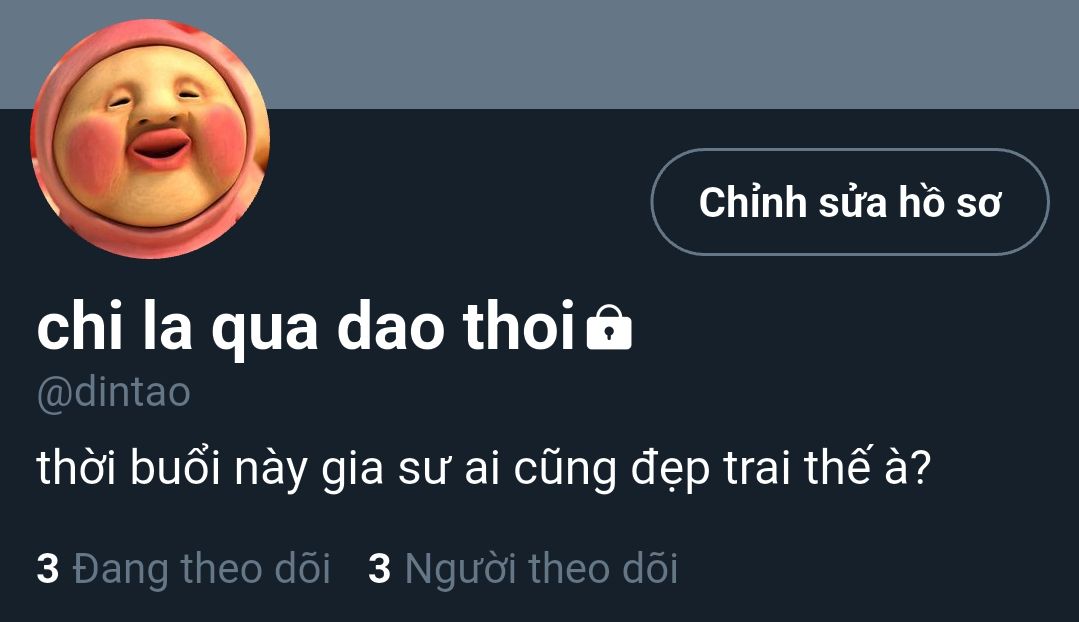Click the word 'thời buổi' starting the bio
Screen dimensions: 1079x622
click(x=129, y=469)
